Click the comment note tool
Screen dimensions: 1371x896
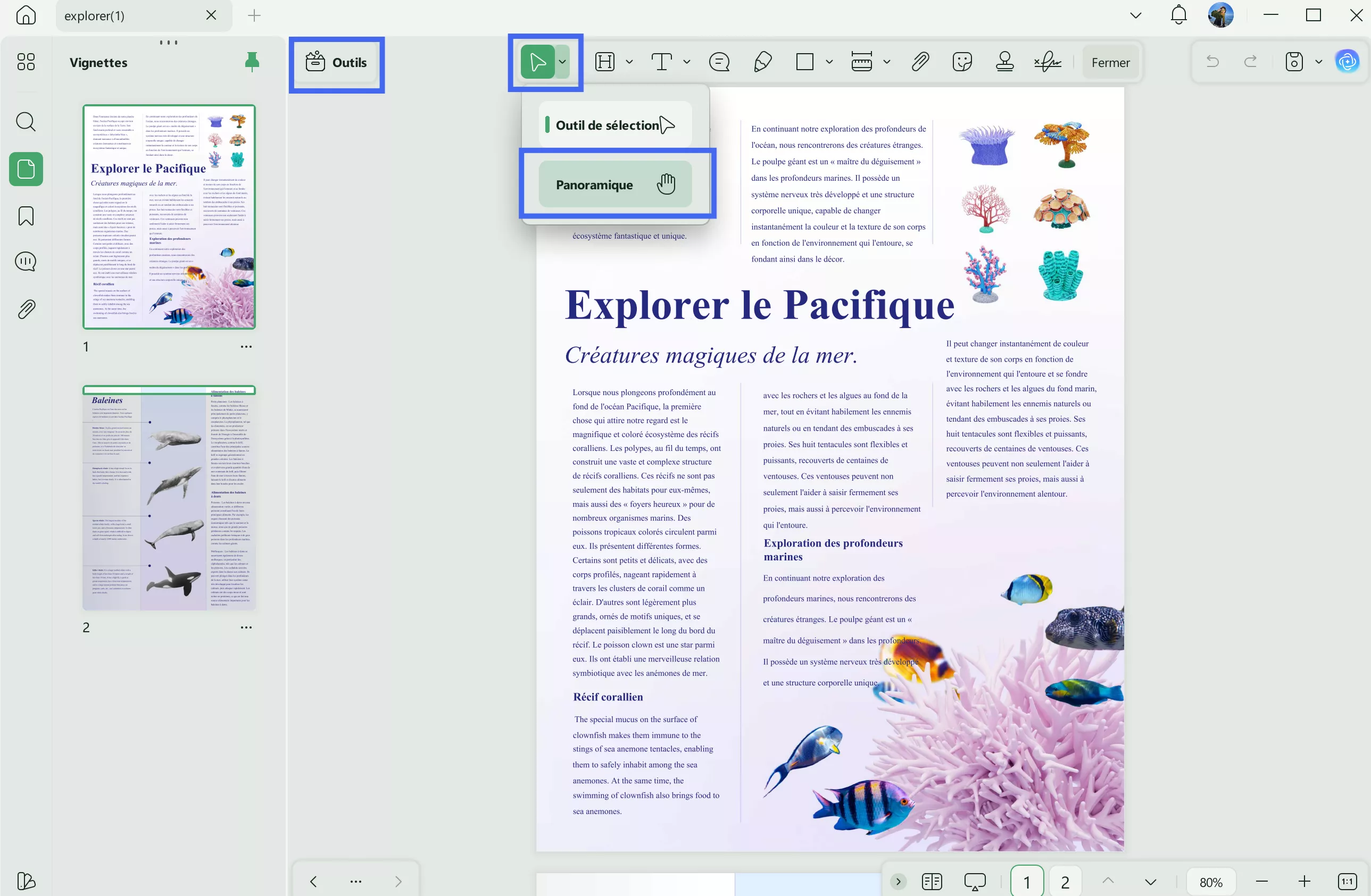(719, 62)
